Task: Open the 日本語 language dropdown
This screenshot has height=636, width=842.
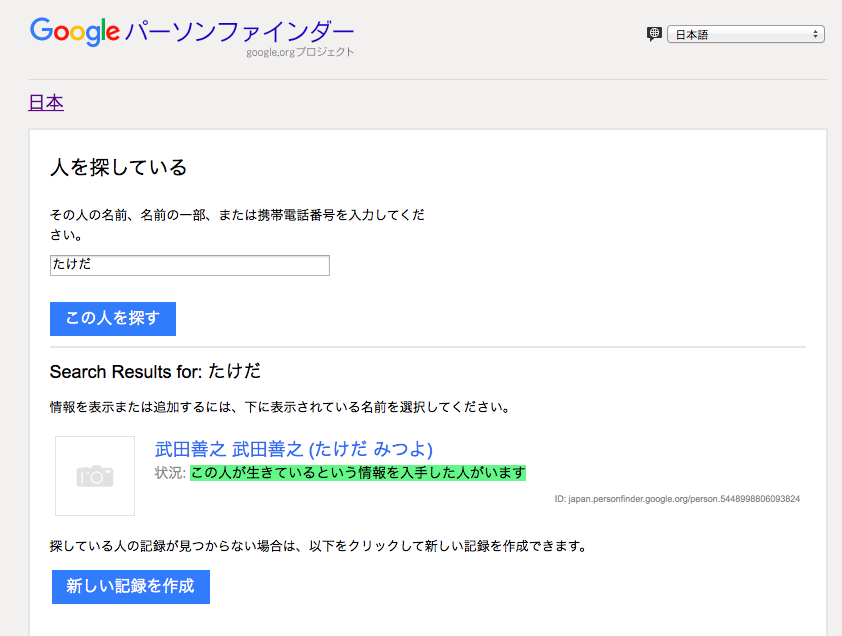Action: click(745, 34)
